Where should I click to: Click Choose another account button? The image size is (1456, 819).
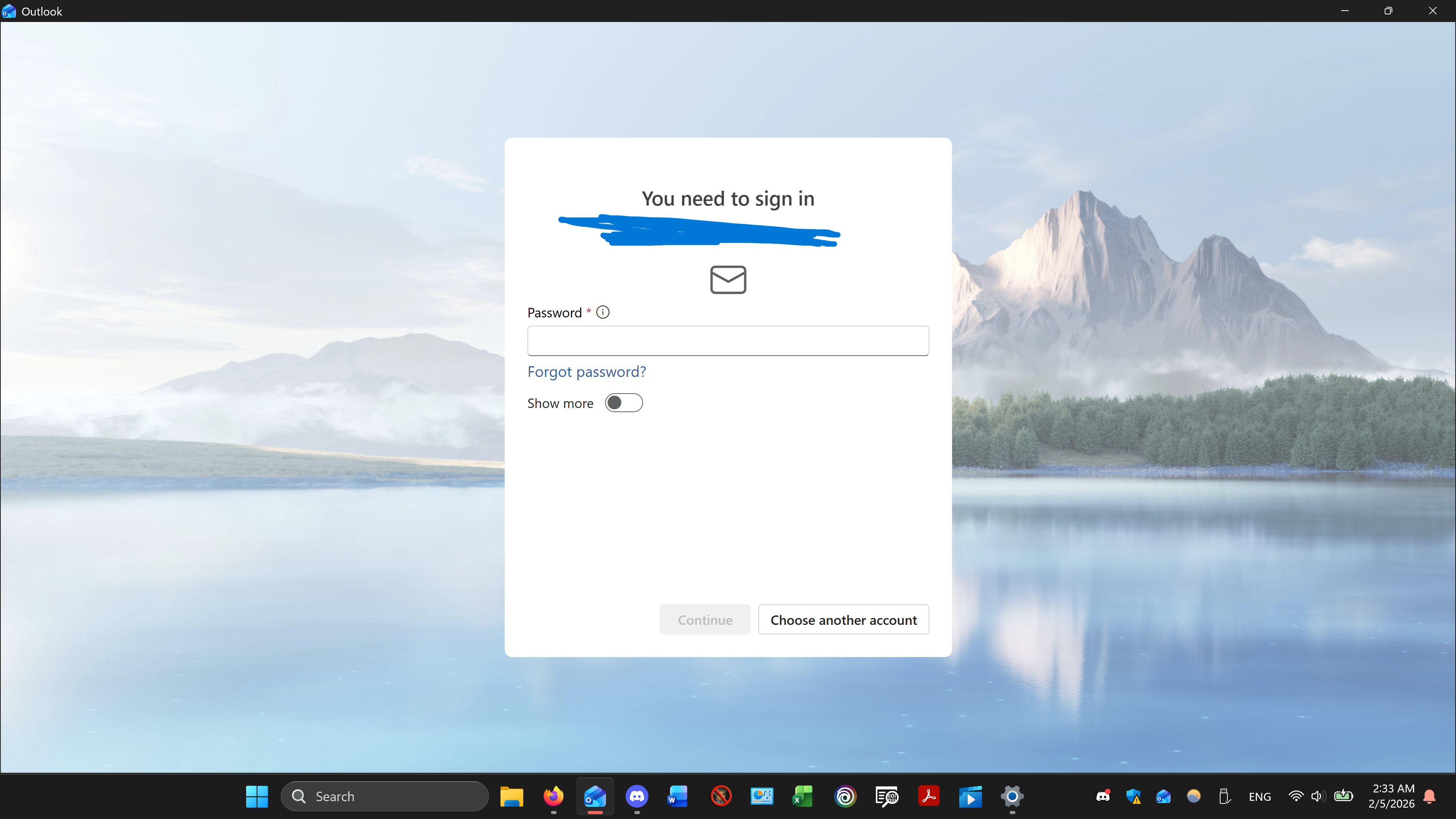(843, 620)
